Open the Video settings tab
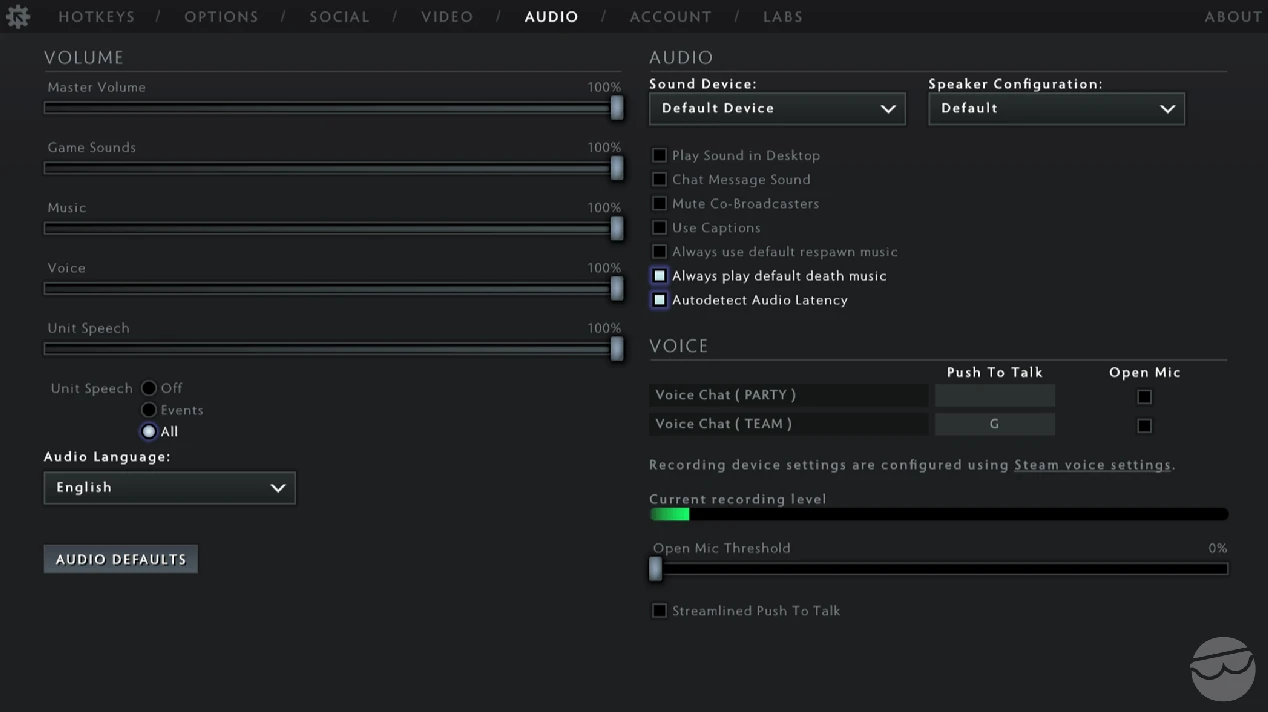 pyautogui.click(x=447, y=17)
